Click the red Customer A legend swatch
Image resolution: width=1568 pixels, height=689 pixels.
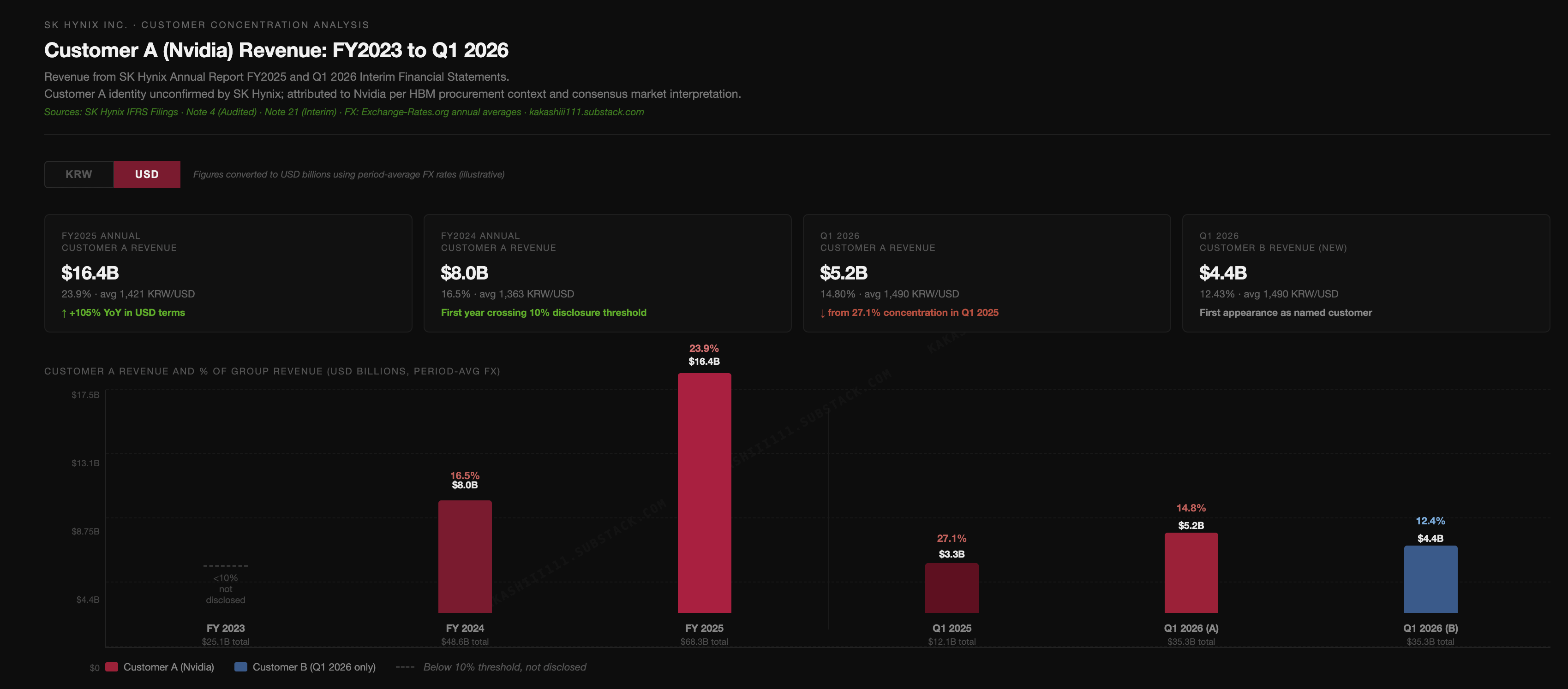point(111,666)
